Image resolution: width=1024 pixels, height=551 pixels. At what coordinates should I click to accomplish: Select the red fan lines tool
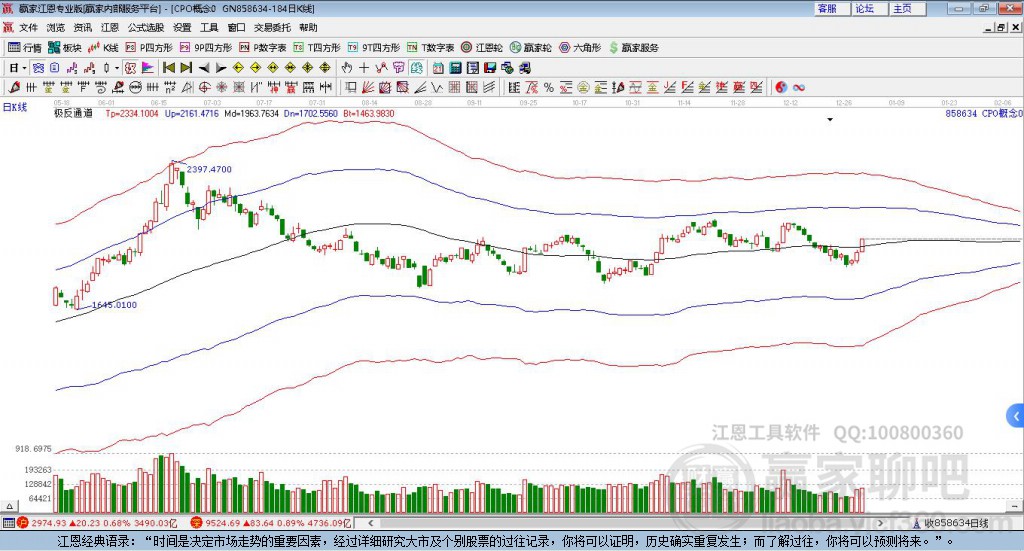pos(368,87)
